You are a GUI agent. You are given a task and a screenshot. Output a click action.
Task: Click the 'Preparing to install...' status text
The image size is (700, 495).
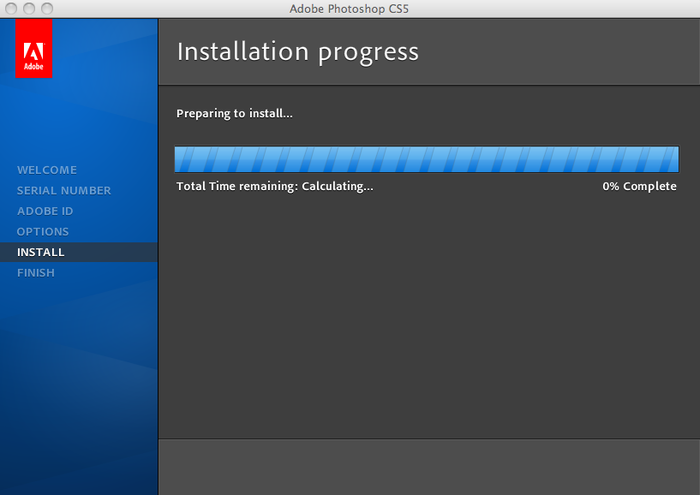click(234, 113)
